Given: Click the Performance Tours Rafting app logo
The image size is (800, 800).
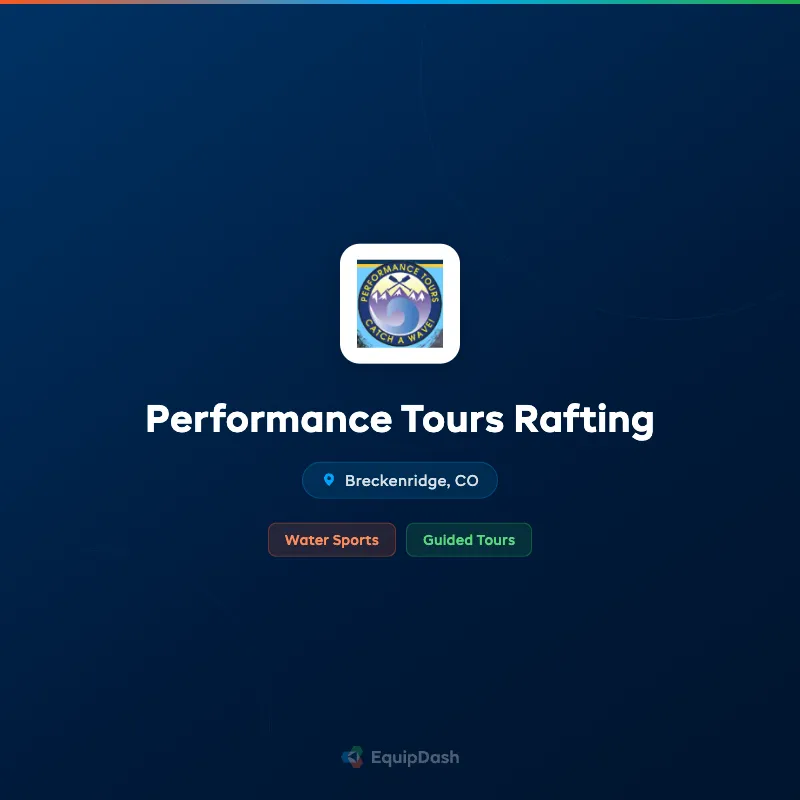Looking at the screenshot, I should point(400,301).
